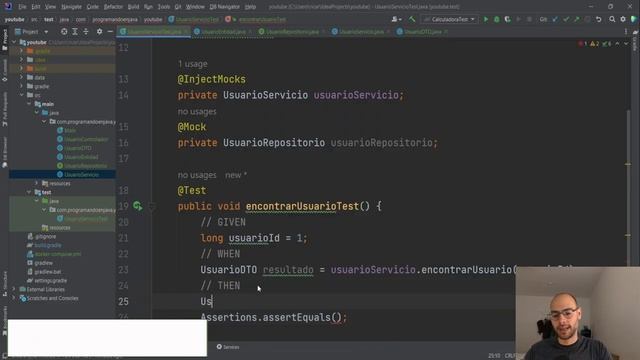Open the DB Navigator menu
The image size is (640, 360).
point(224,7)
